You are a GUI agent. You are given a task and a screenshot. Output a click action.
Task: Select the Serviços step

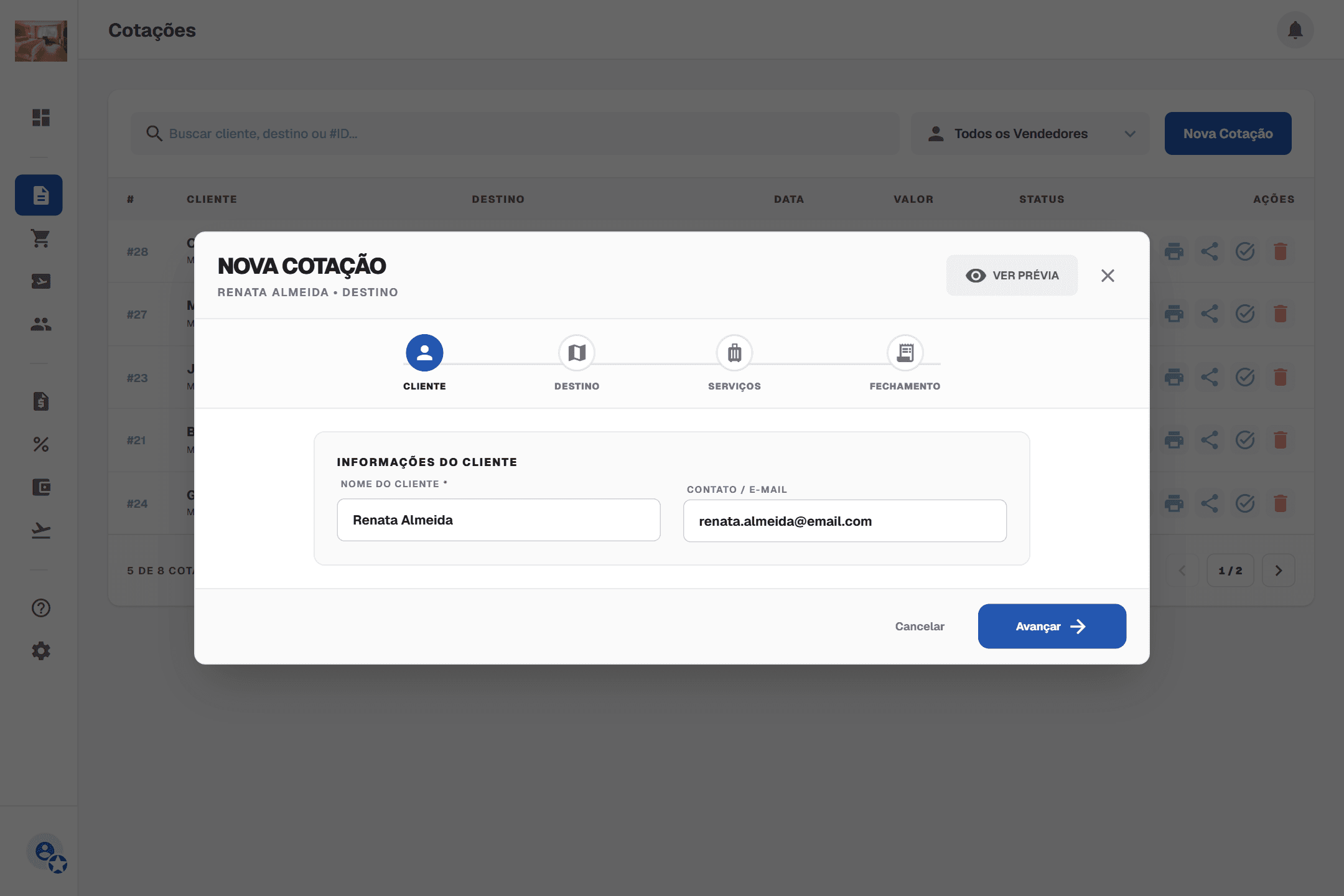[734, 363]
